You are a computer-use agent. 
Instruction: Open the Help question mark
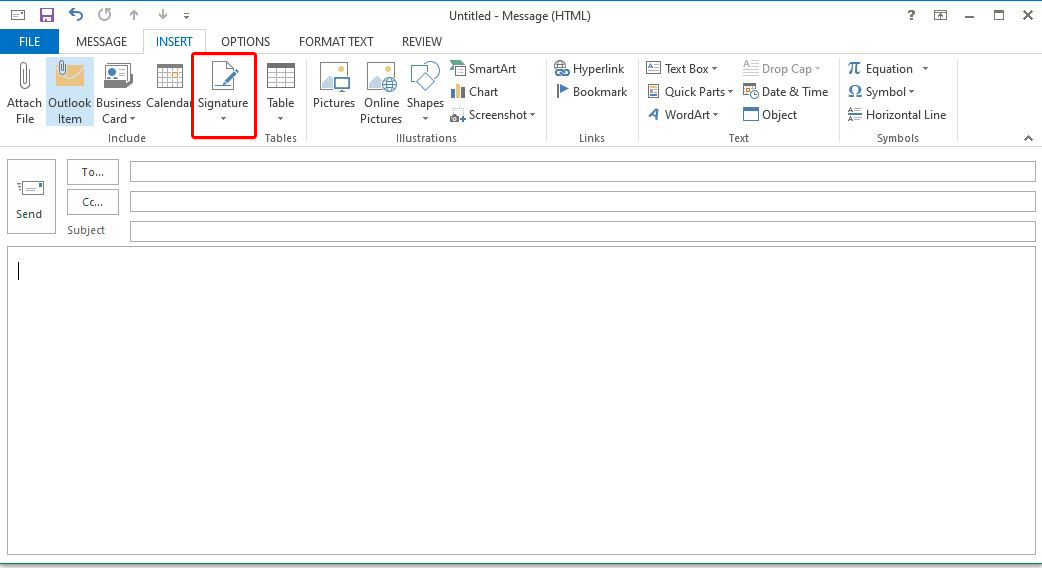tap(911, 15)
